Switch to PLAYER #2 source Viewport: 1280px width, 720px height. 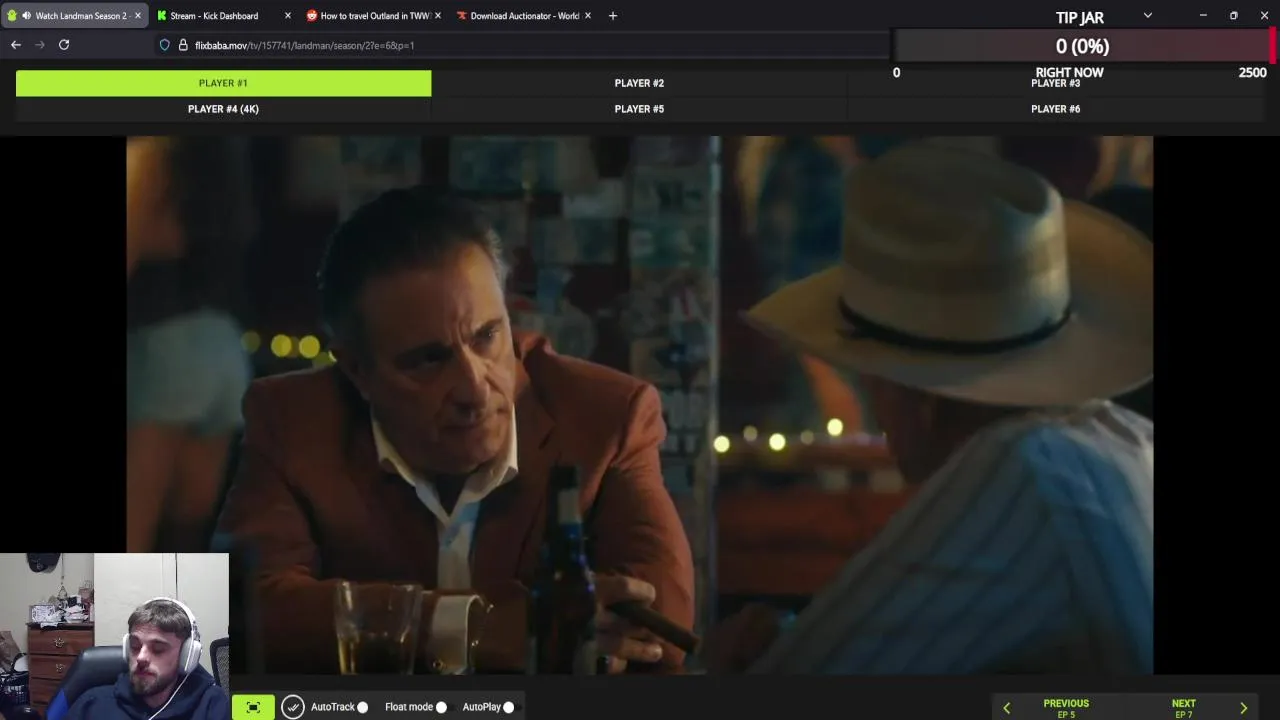pos(639,83)
